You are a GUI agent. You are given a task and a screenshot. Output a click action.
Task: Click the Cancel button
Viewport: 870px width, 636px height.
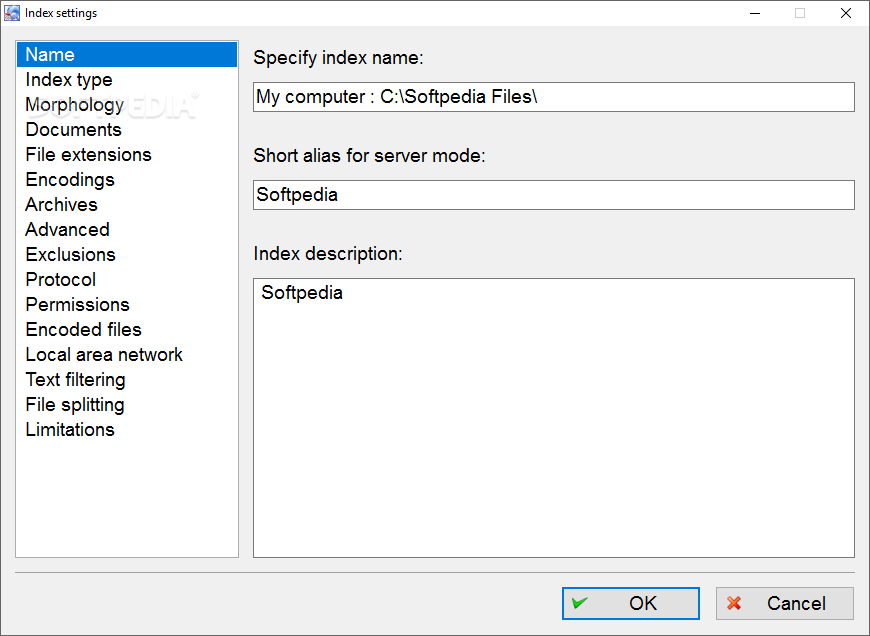(x=785, y=603)
